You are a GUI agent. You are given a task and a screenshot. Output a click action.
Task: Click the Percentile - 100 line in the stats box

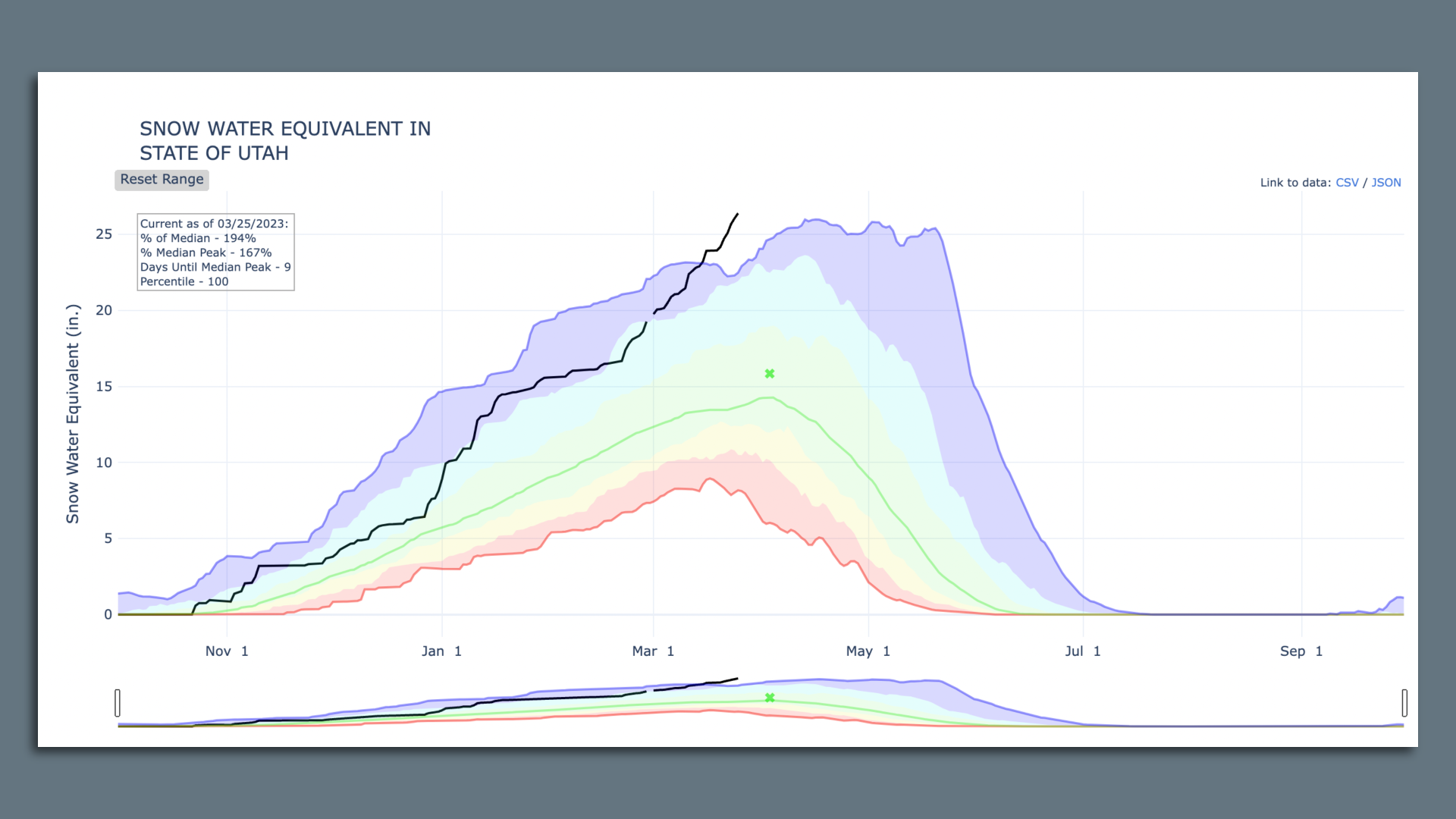(x=184, y=281)
